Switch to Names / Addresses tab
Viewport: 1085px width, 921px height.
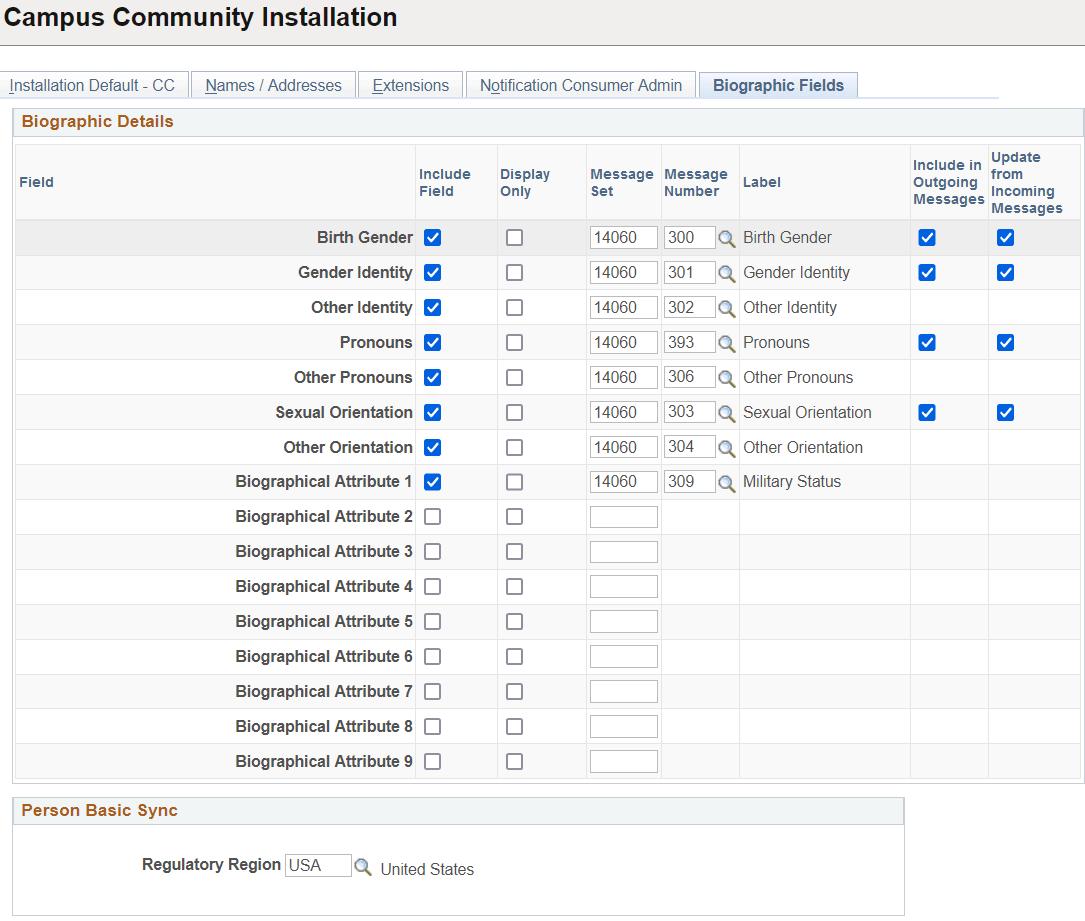273,85
